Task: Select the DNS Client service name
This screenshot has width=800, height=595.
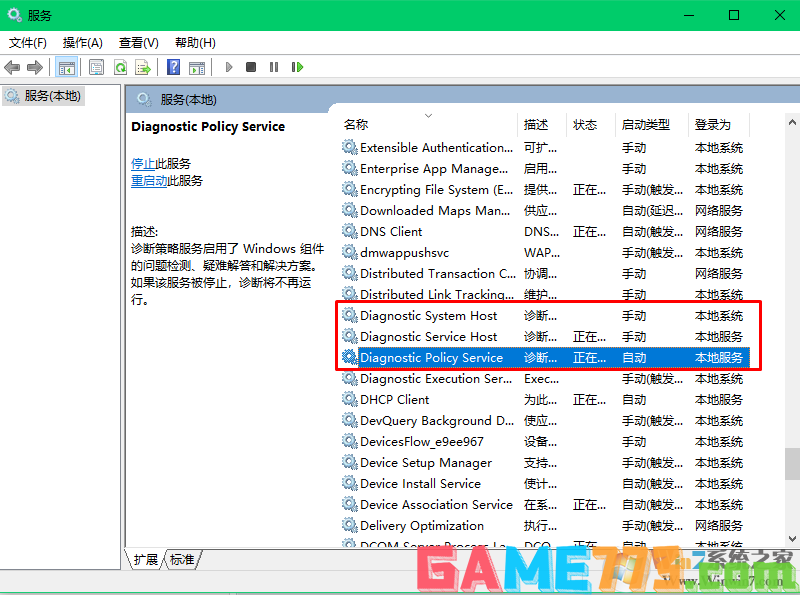Action: point(391,232)
